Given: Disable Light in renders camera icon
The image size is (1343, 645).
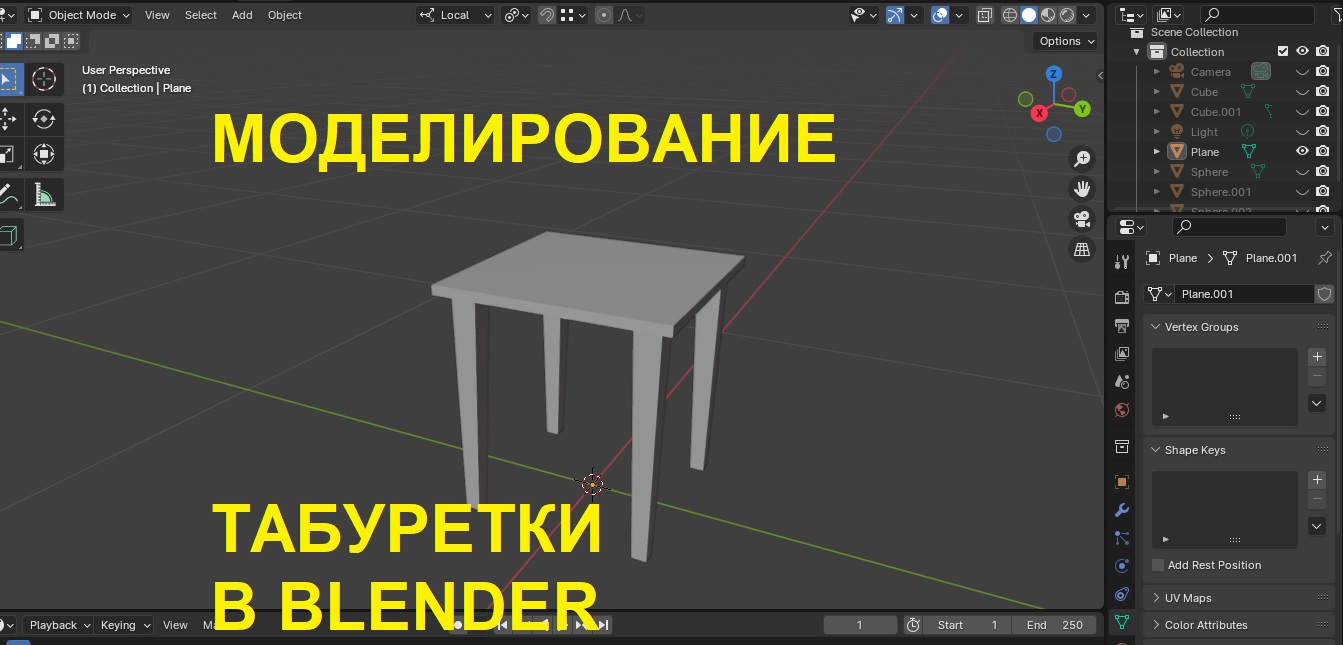Looking at the screenshot, I should coord(1322,132).
